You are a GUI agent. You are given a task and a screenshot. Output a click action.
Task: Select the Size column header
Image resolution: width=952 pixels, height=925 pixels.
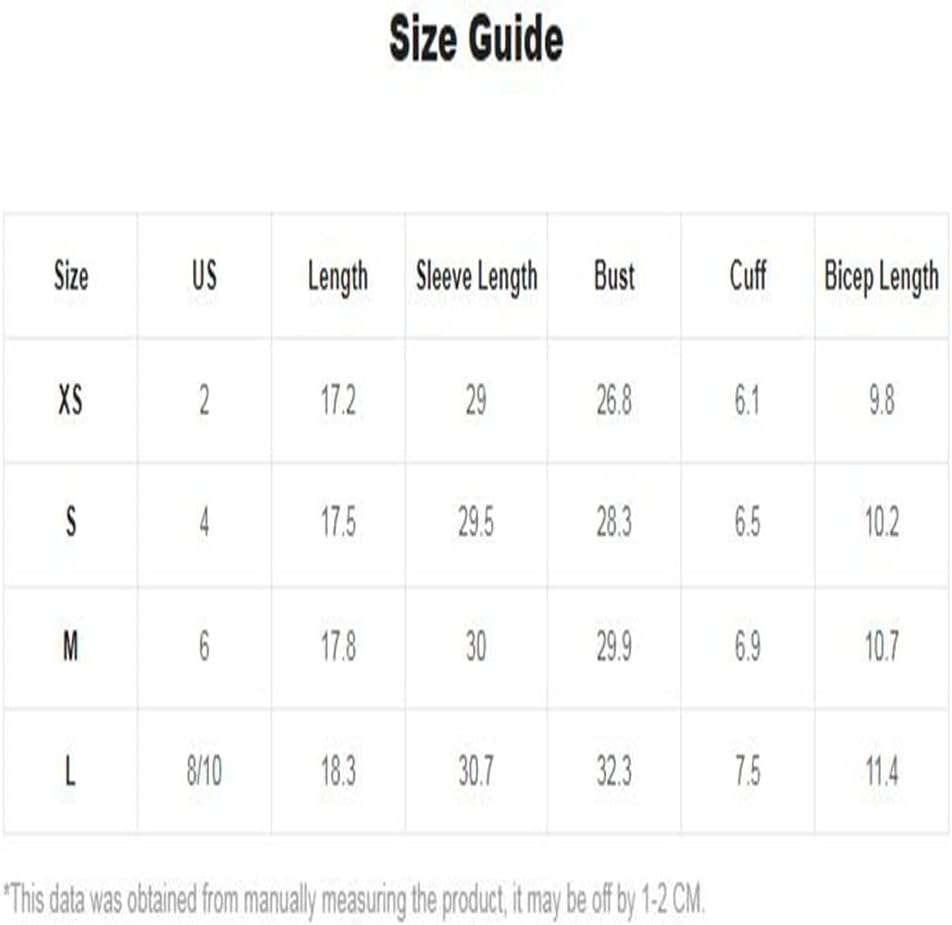click(x=71, y=276)
